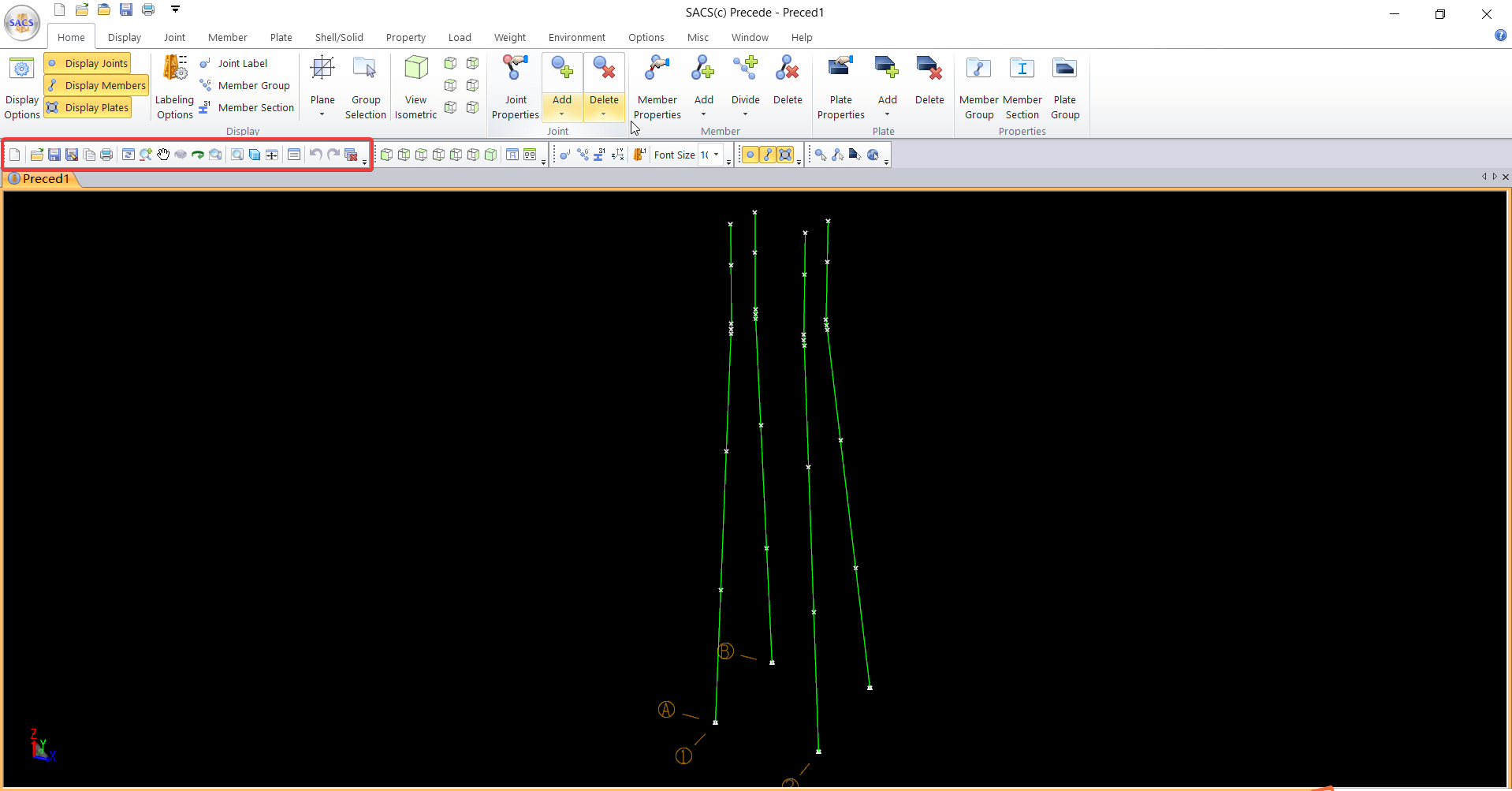
Task: Click the red X delete window icon in toolbar
Action: click(352, 155)
